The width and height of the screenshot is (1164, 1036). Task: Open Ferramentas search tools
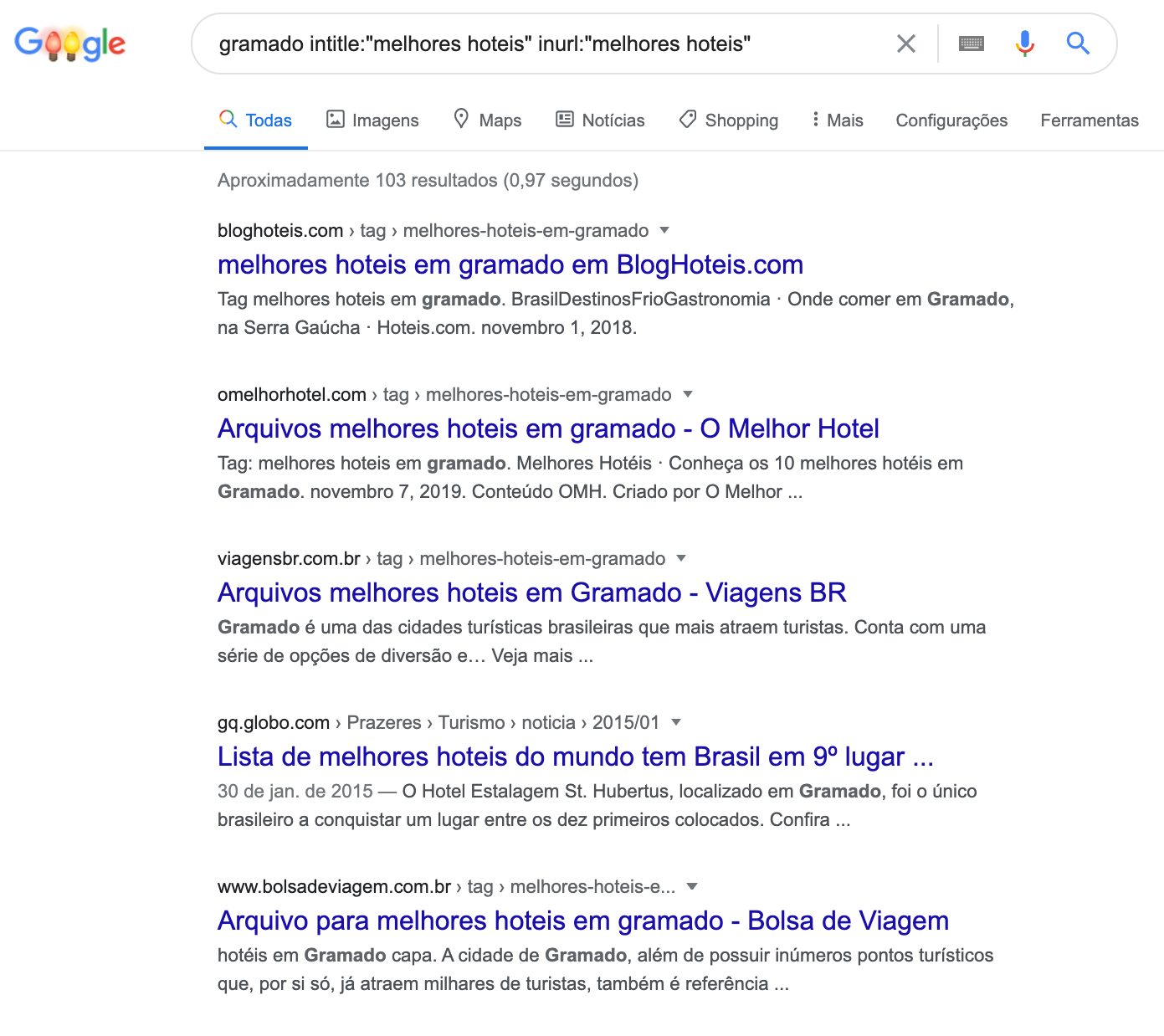tap(1090, 121)
